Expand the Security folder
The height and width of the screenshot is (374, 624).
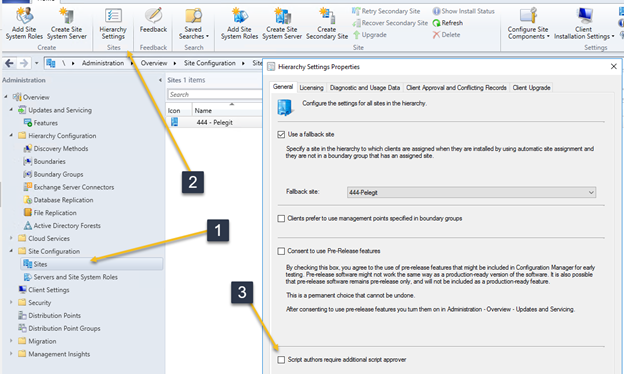11,302
